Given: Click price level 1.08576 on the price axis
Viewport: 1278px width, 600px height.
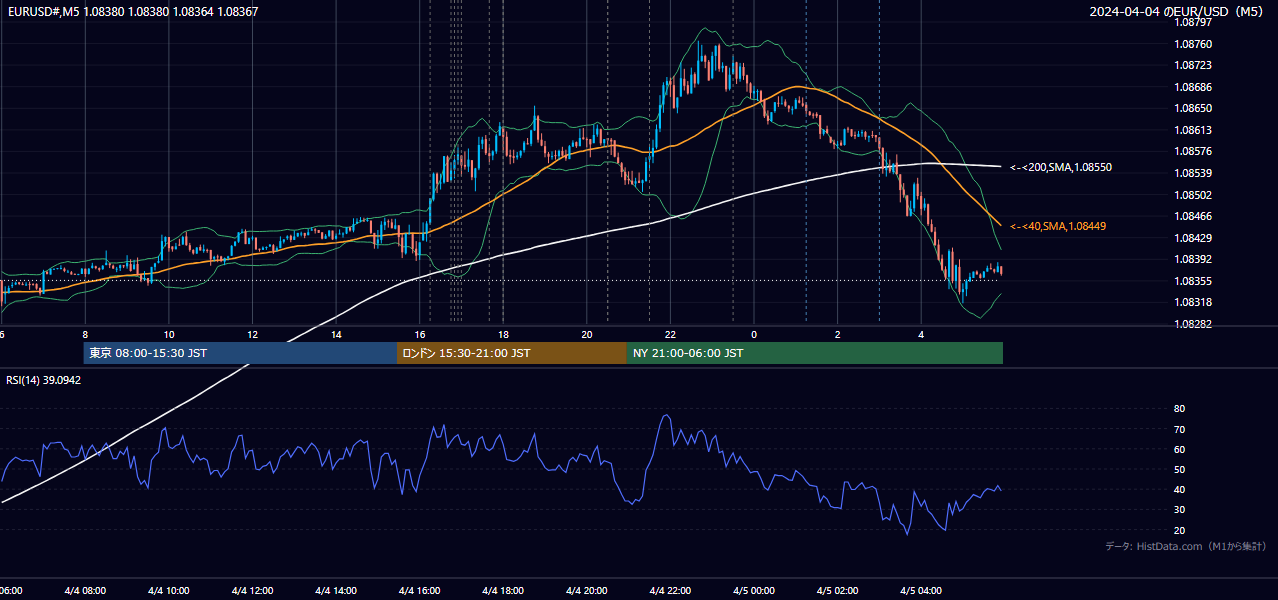Looking at the screenshot, I should [1192, 151].
